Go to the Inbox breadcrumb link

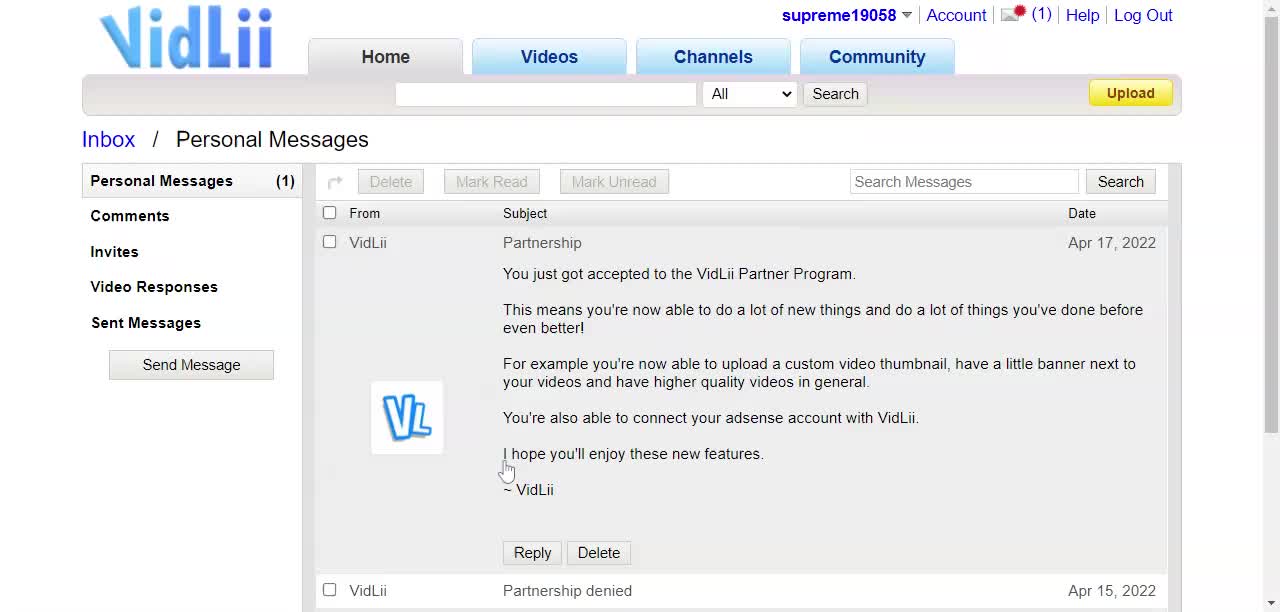pyautogui.click(x=108, y=139)
